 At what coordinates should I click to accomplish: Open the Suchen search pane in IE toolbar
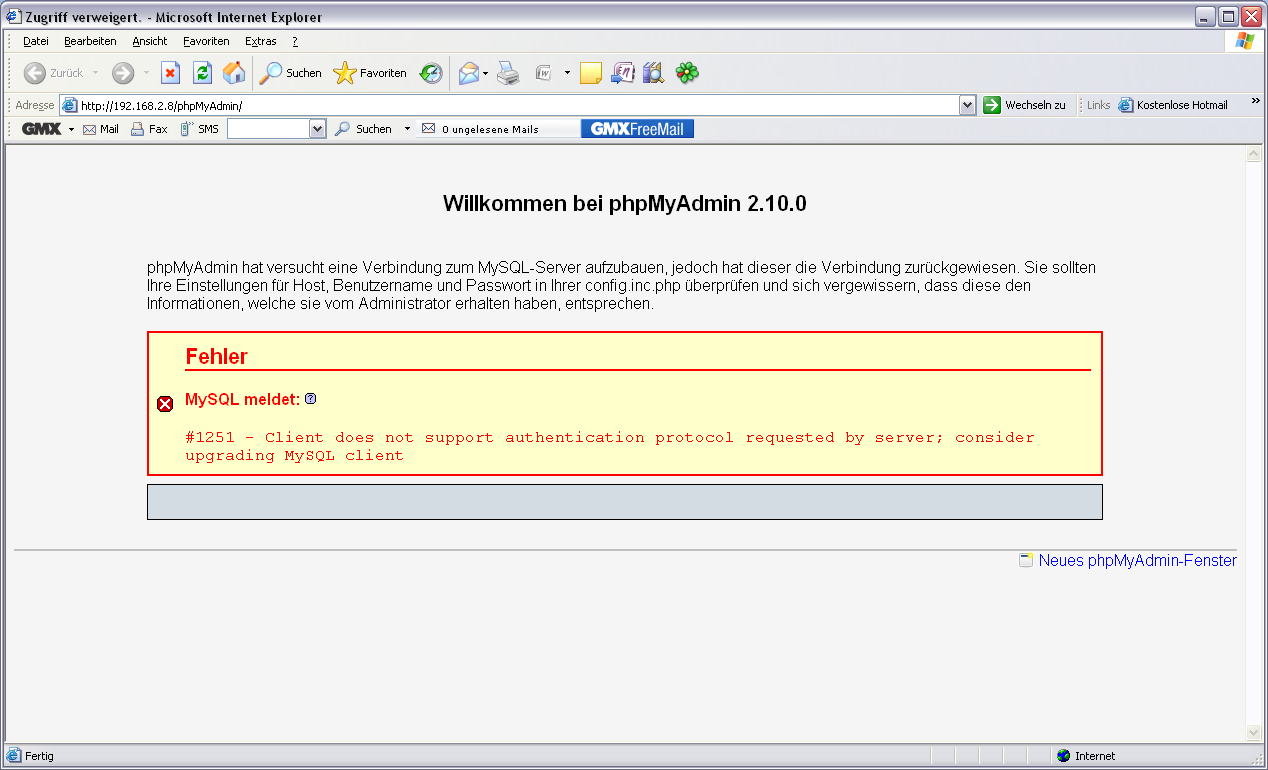[x=290, y=73]
